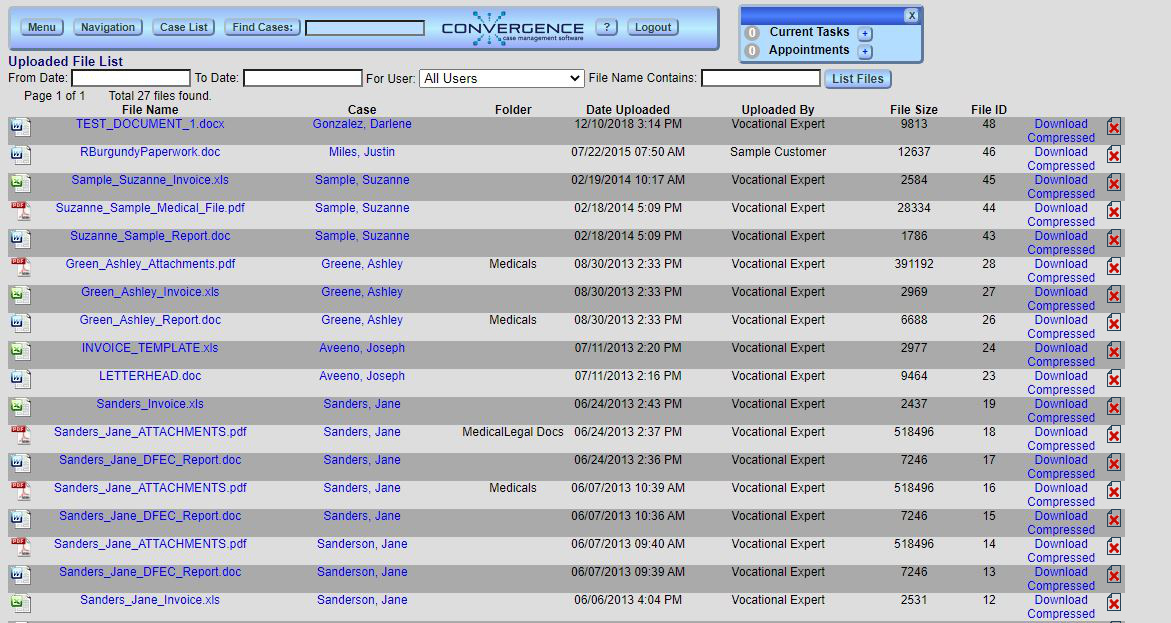Open the Navigation menu
This screenshot has height=623, width=1171.
point(108,27)
